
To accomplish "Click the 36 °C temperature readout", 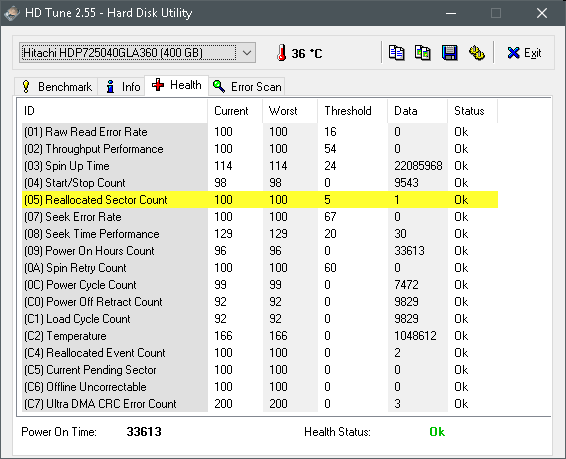I will click(x=306, y=53).
